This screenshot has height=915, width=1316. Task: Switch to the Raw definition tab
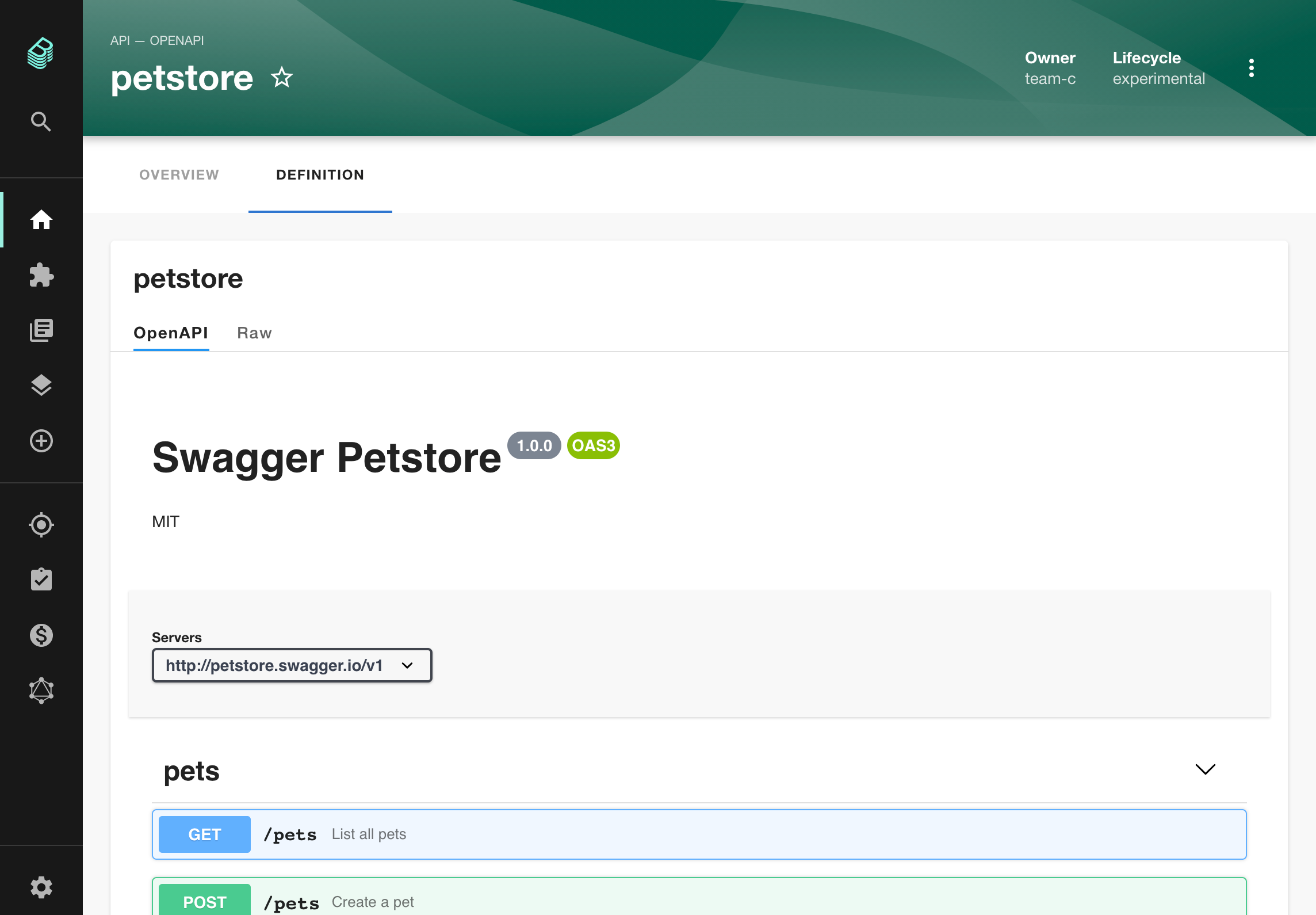254,333
